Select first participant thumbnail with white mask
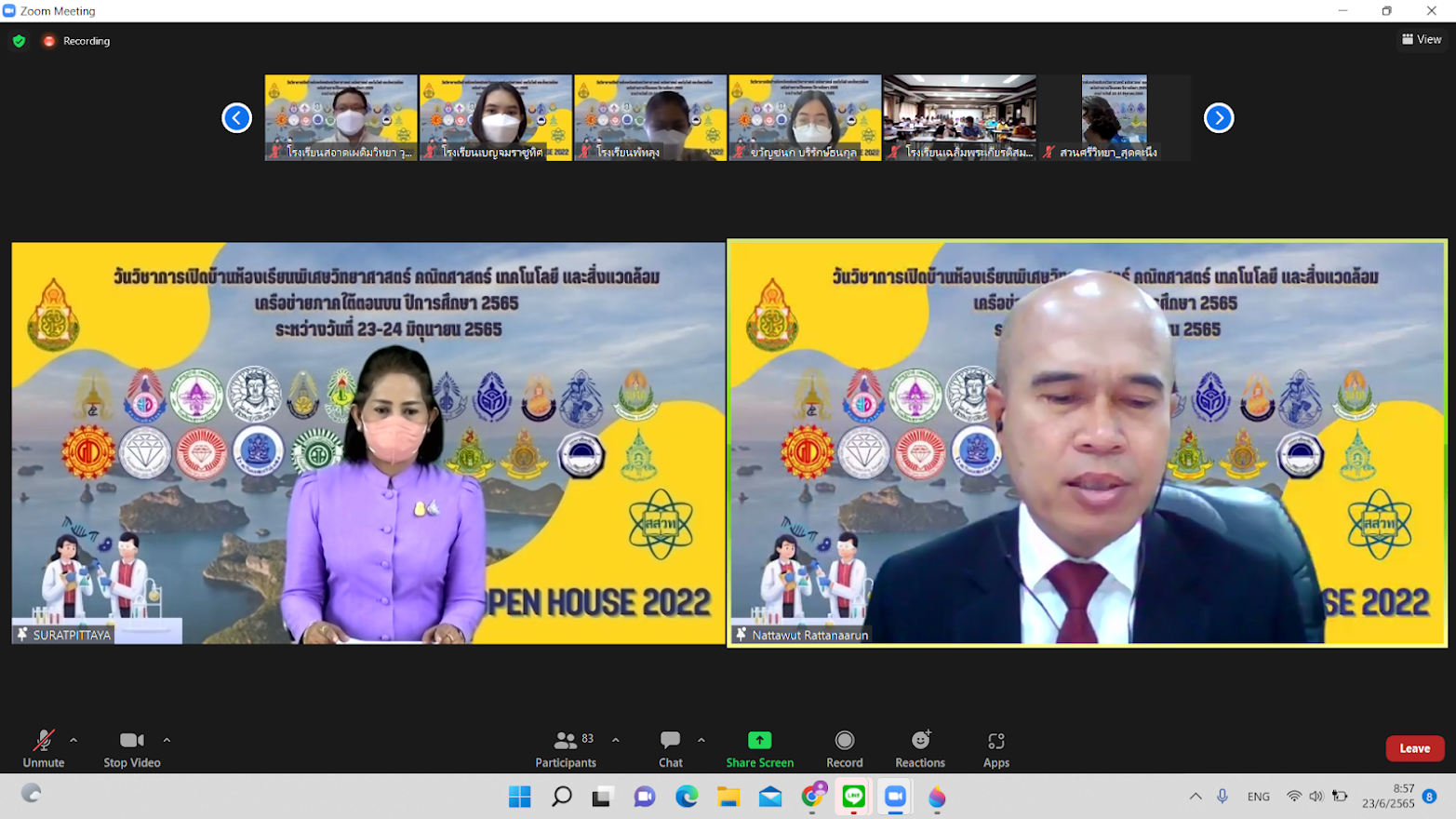 coord(341,118)
